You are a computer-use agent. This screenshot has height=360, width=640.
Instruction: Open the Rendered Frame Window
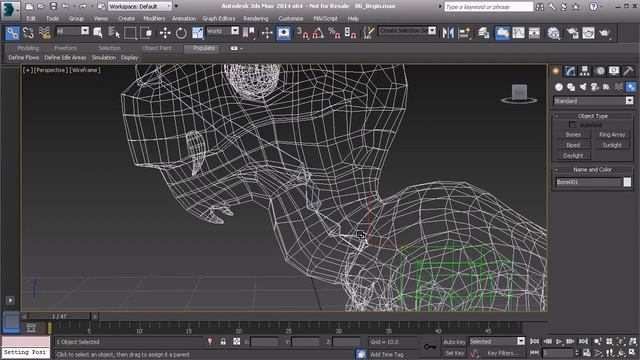(588, 33)
